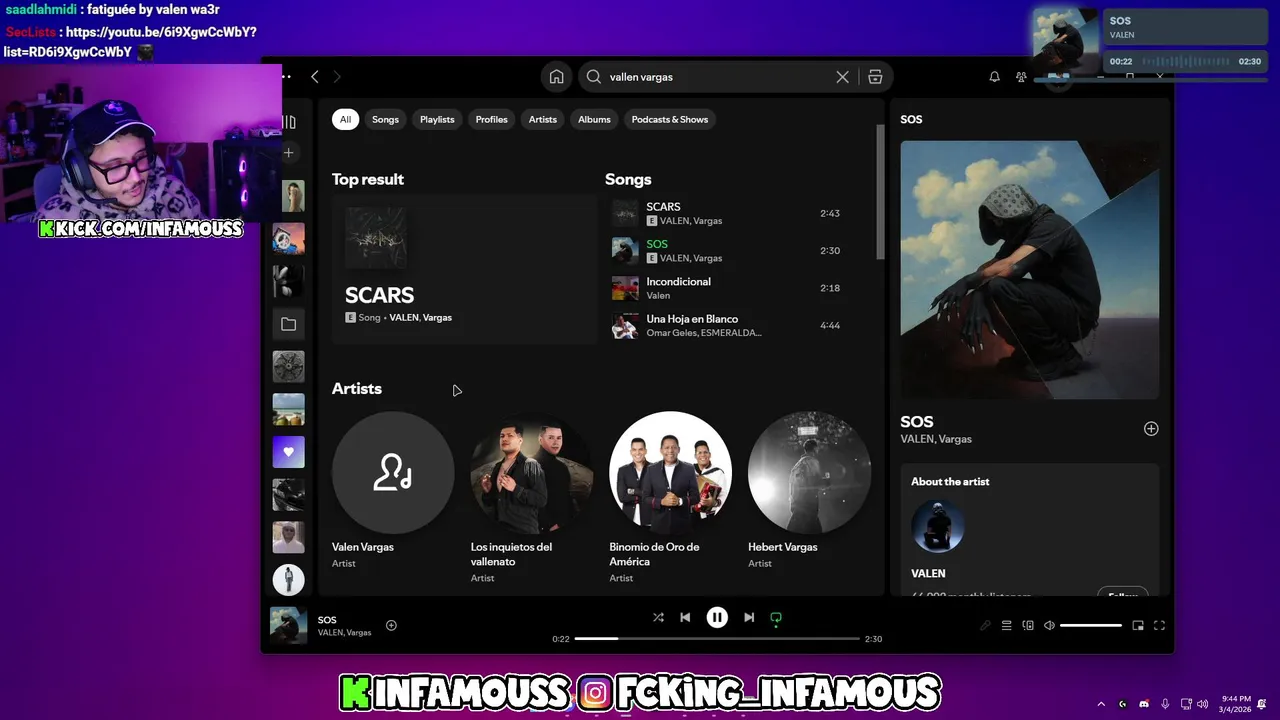The width and height of the screenshot is (1280, 720).
Task: Go forward with the right arrow
Action: point(337,77)
